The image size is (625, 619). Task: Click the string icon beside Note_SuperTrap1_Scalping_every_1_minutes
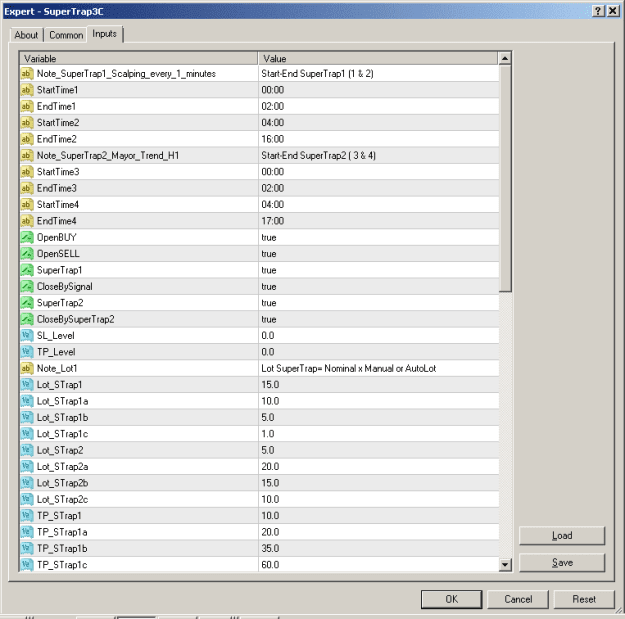pyautogui.click(x=27, y=74)
